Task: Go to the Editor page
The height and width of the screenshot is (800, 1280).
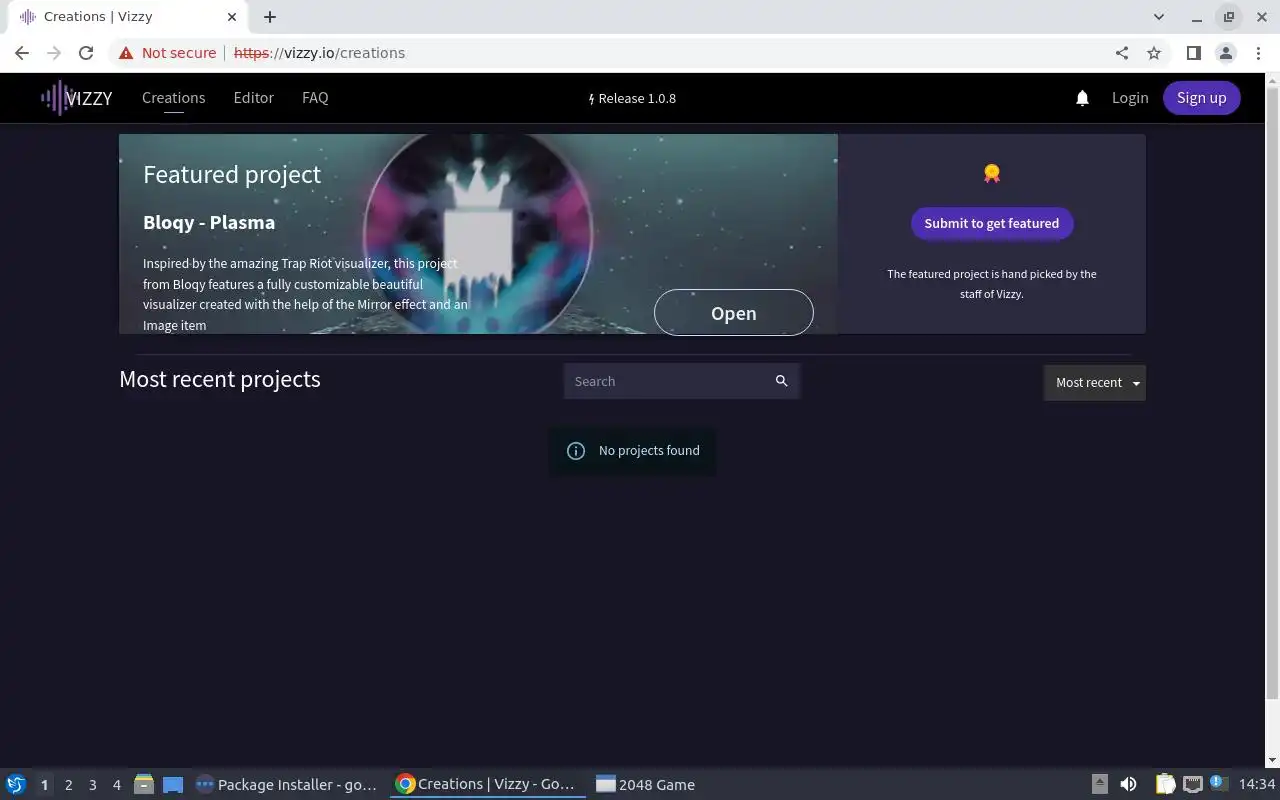Action: pos(253,98)
